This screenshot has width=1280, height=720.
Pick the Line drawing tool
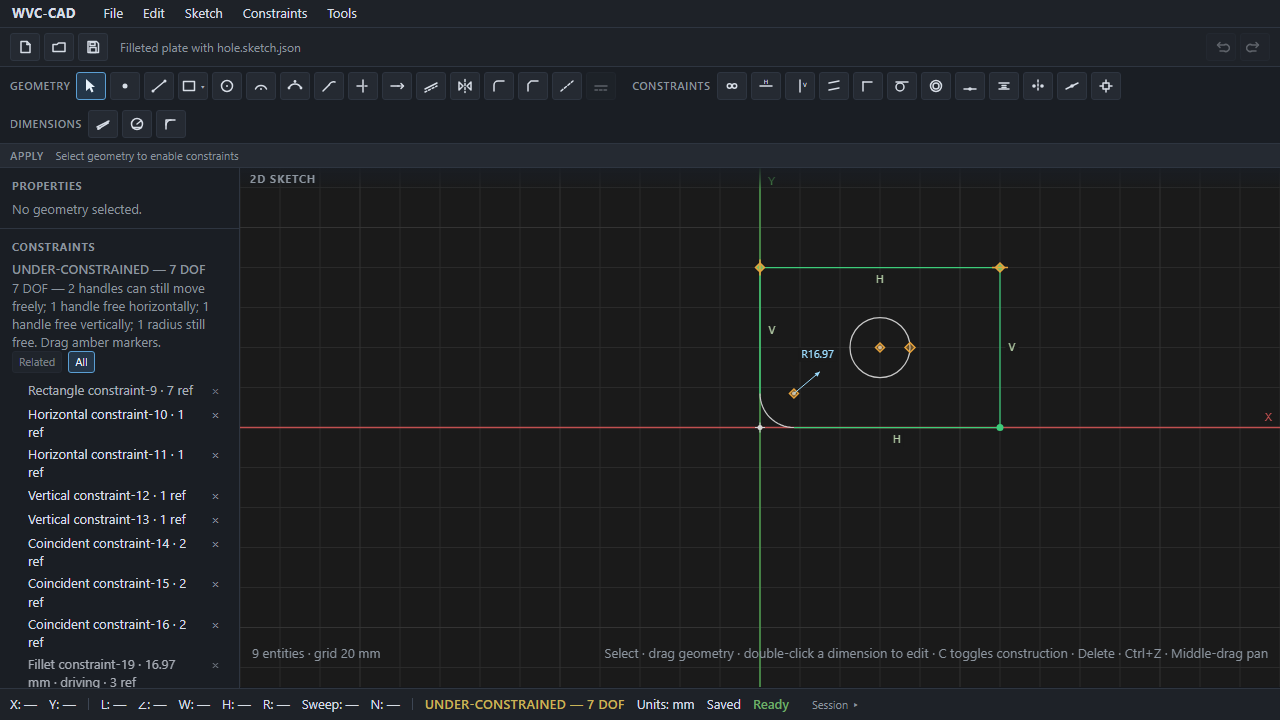(159, 86)
